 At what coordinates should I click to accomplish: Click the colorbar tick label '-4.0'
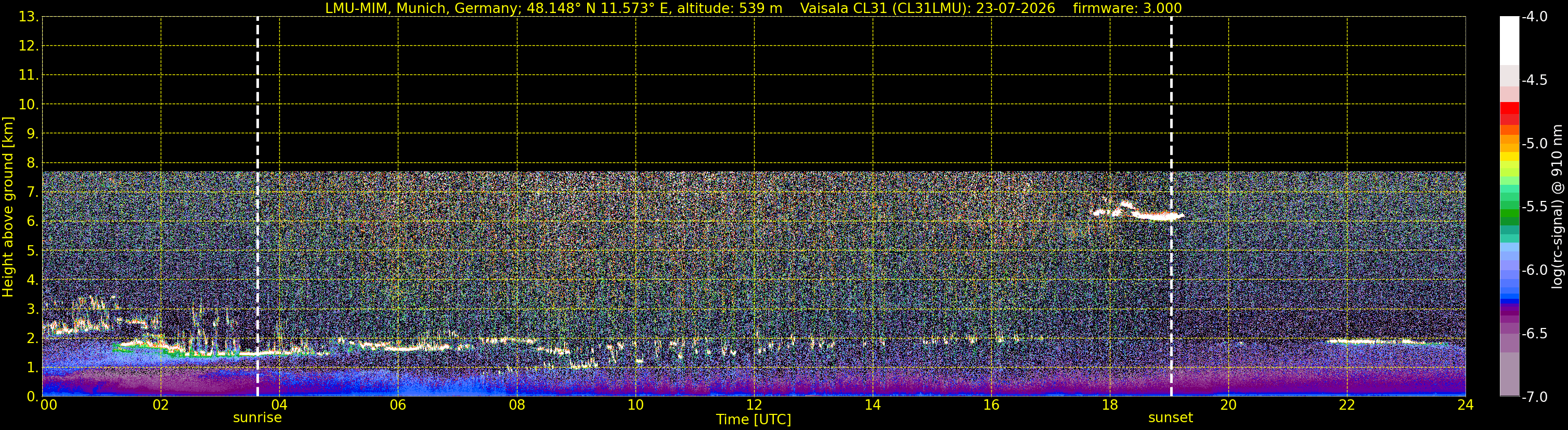pyautogui.click(x=1534, y=17)
